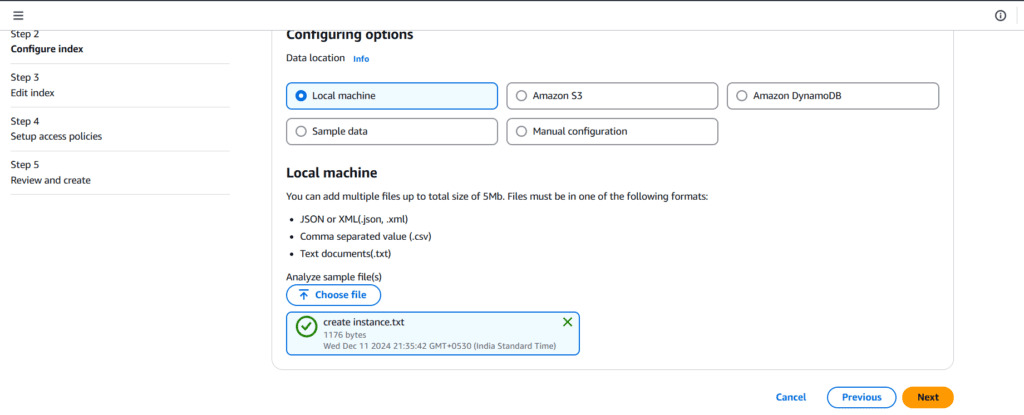Click the green checkmark upload status icon
This screenshot has height=415, width=1024.
coord(306,327)
